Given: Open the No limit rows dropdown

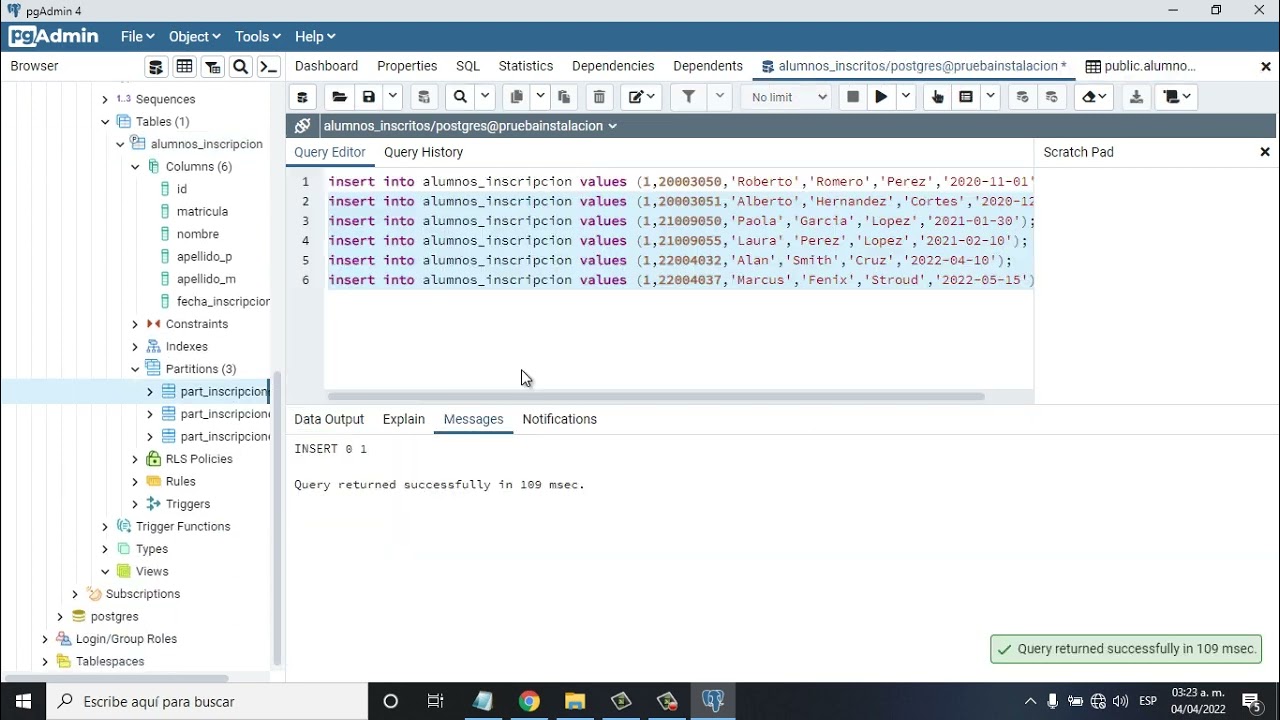Looking at the screenshot, I should tap(788, 97).
